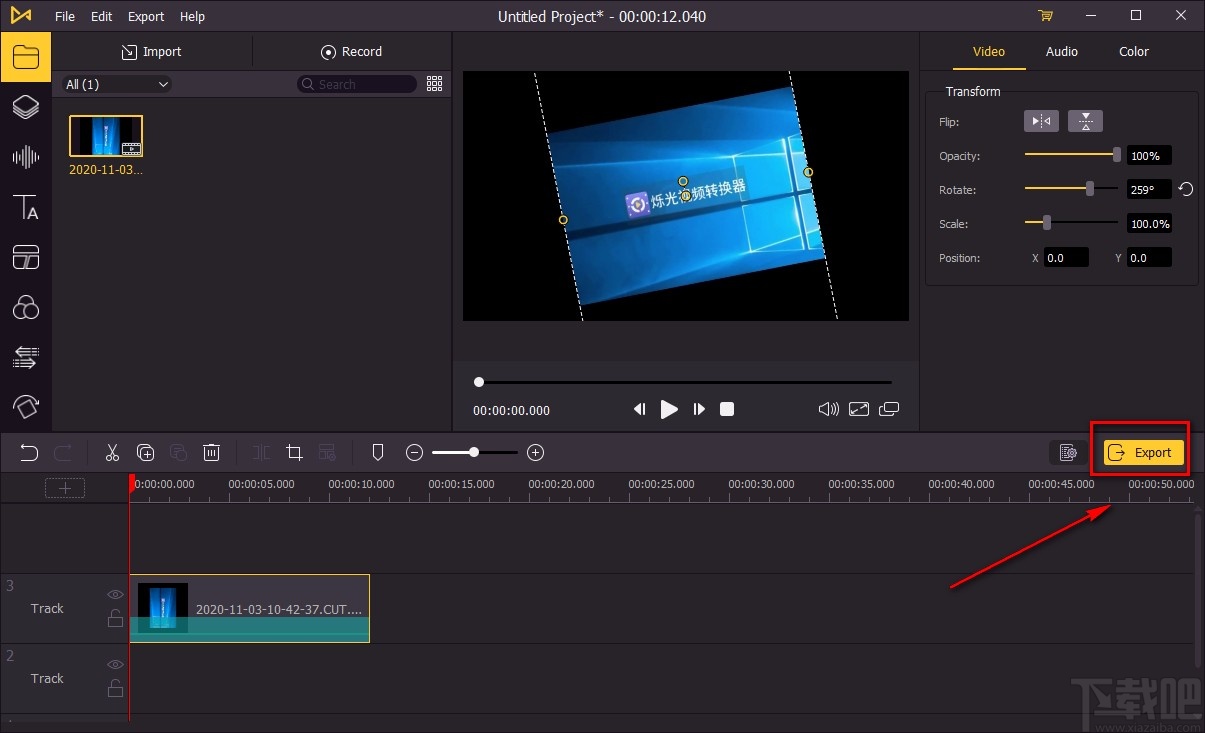
Task: Toggle visibility of Track 2
Action: point(115,664)
